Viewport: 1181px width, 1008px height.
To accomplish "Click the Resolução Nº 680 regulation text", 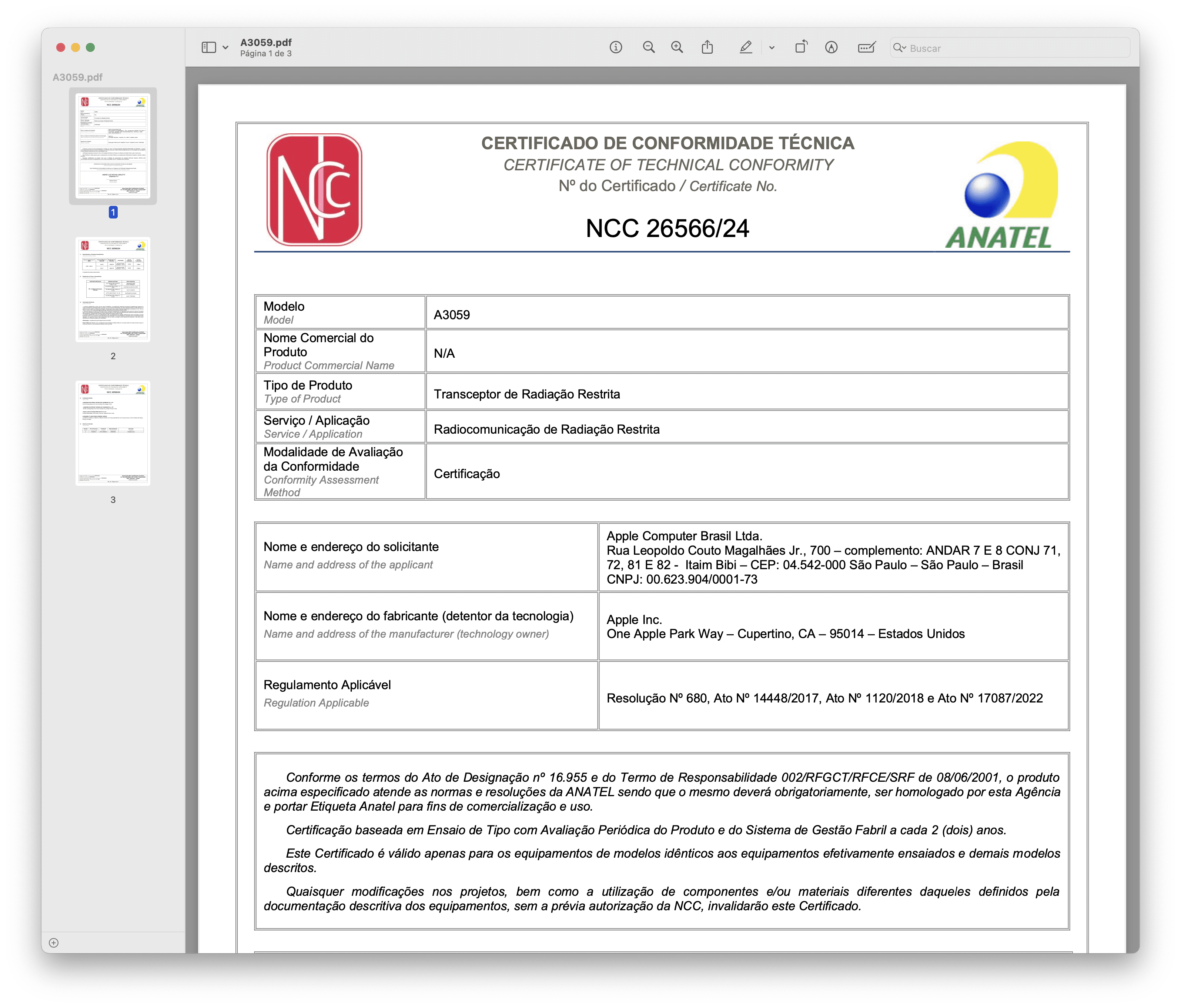I will pyautogui.click(x=825, y=698).
